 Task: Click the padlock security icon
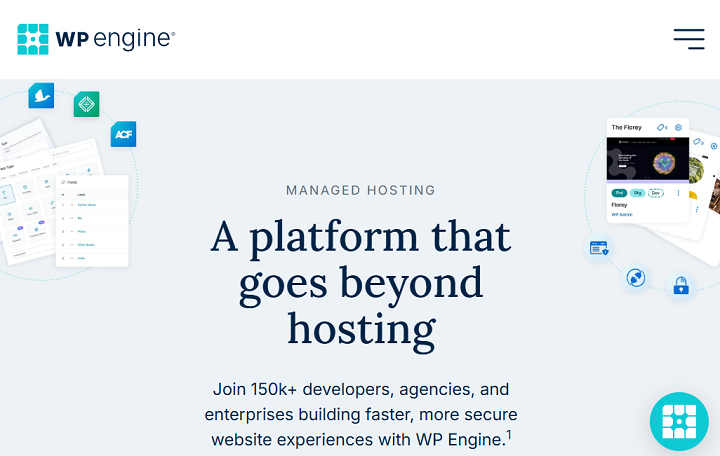pos(681,286)
